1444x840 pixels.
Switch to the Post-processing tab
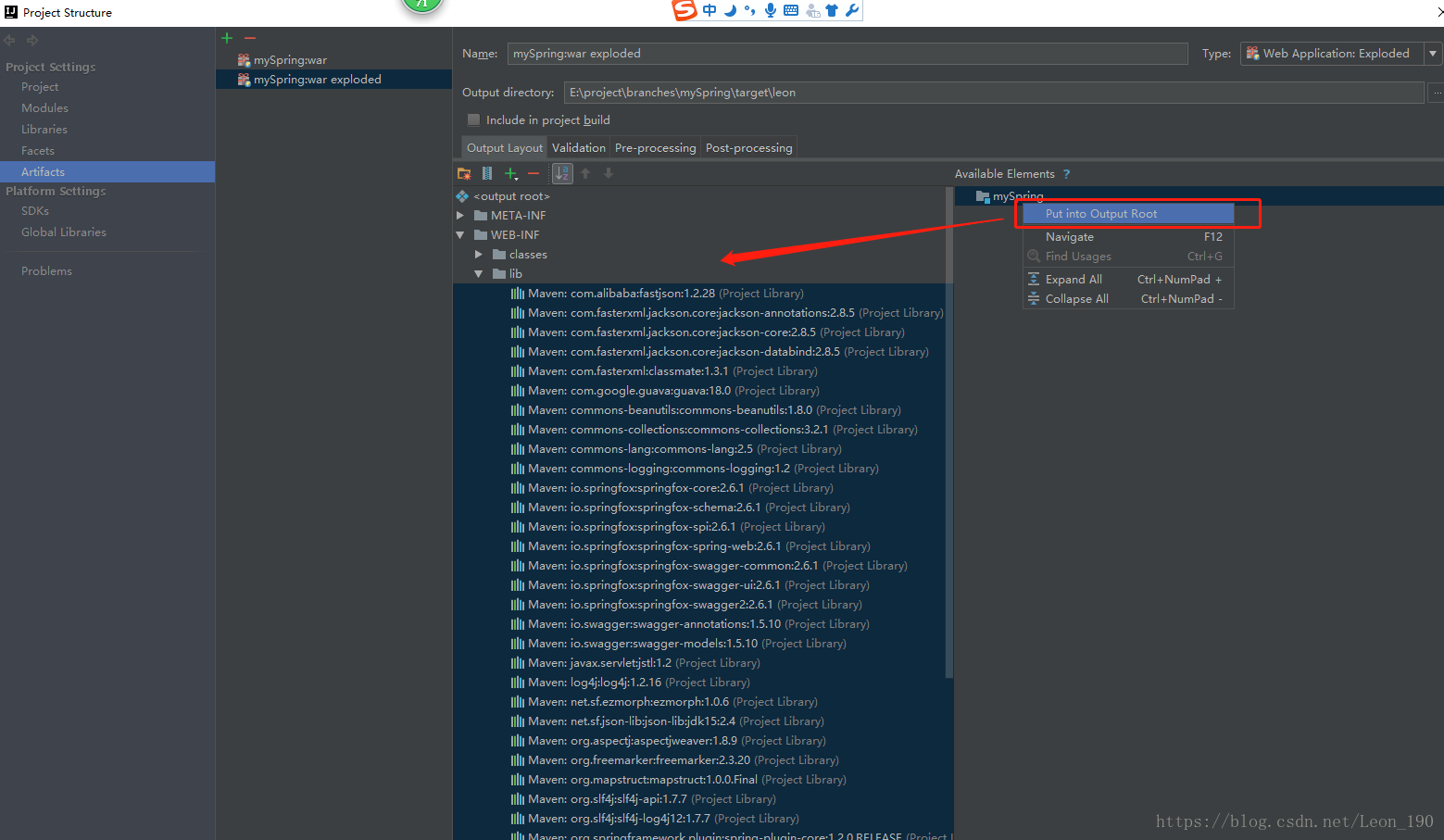click(749, 148)
